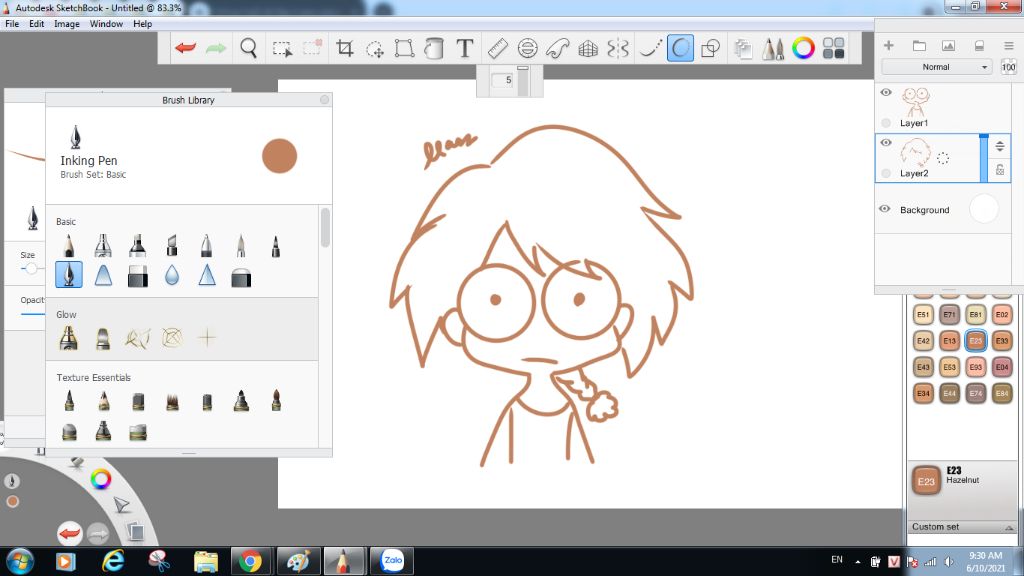The height and width of the screenshot is (576, 1024).
Task: Open the Window menu
Action: 106,23
